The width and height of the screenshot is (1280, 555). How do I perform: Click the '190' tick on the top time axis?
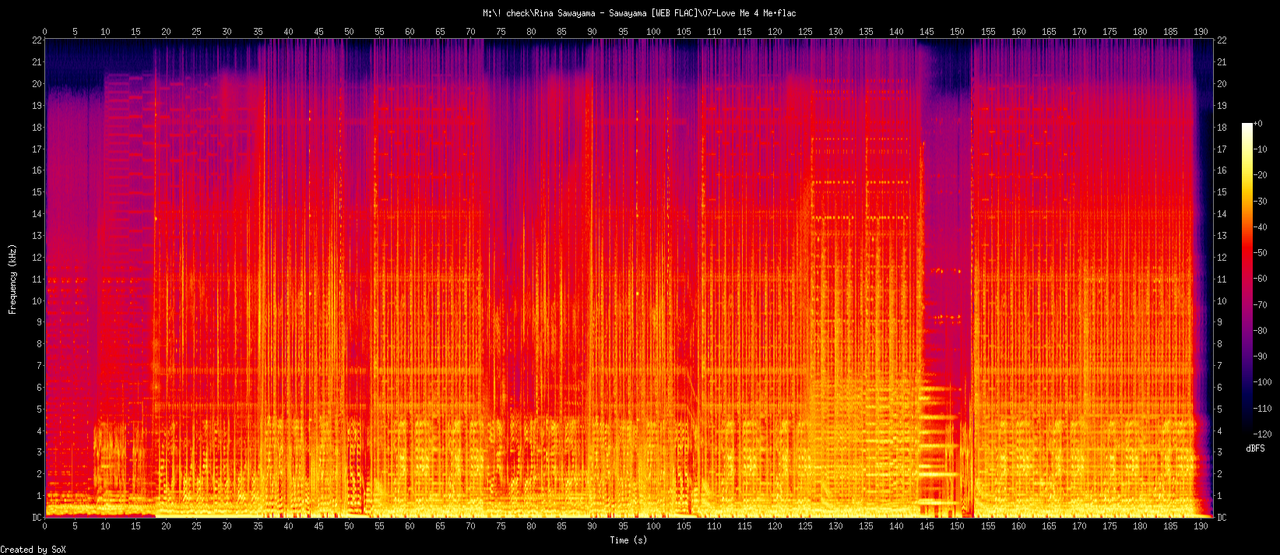point(1200,31)
